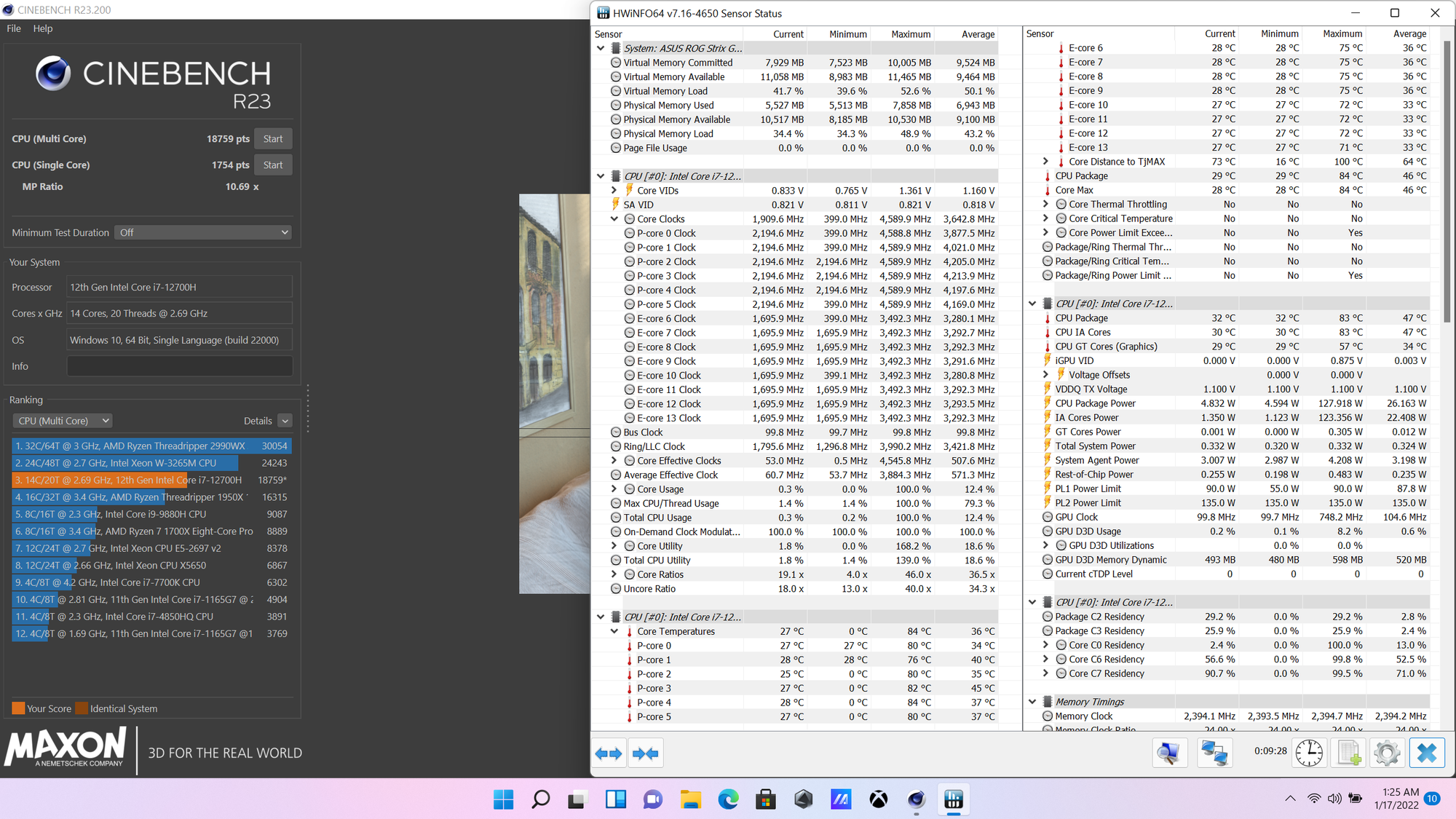Launch Microsoft Edge from taskbar
The width and height of the screenshot is (1456, 819).
pos(728,799)
